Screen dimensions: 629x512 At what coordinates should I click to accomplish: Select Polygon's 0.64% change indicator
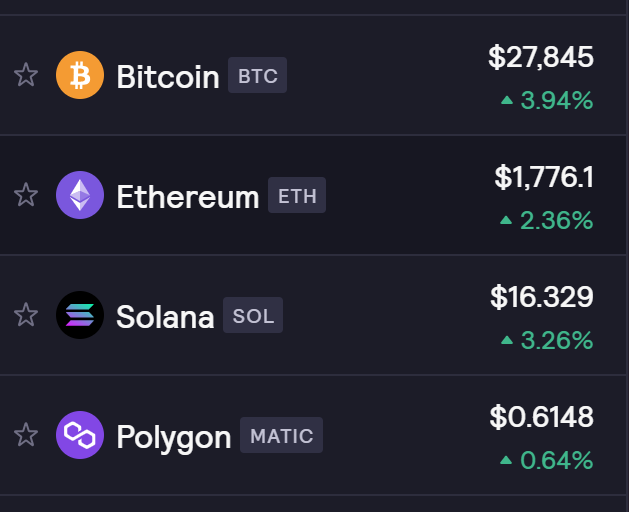(x=547, y=460)
